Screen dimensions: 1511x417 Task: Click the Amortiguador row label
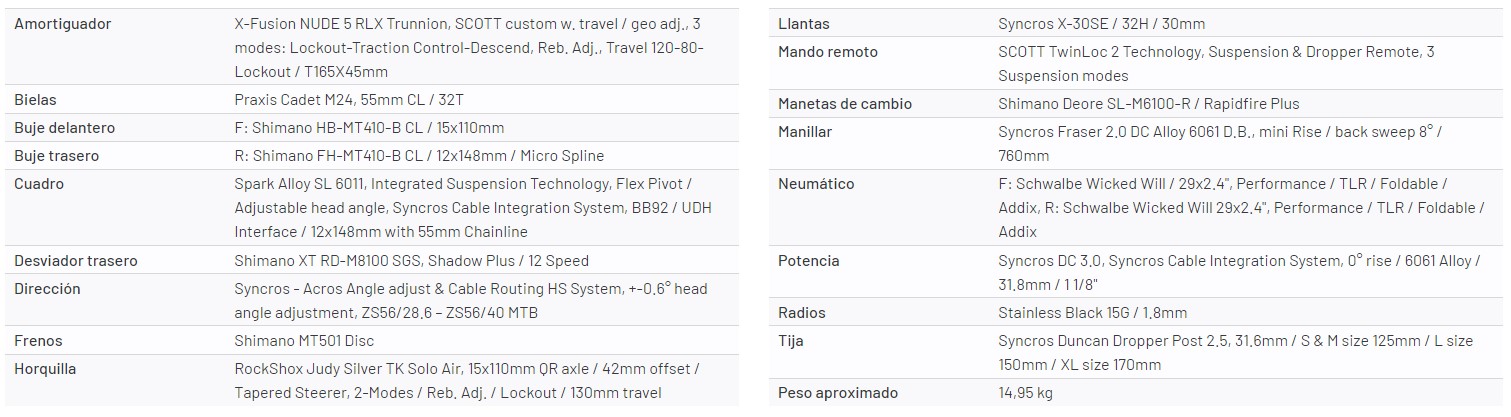62,23
